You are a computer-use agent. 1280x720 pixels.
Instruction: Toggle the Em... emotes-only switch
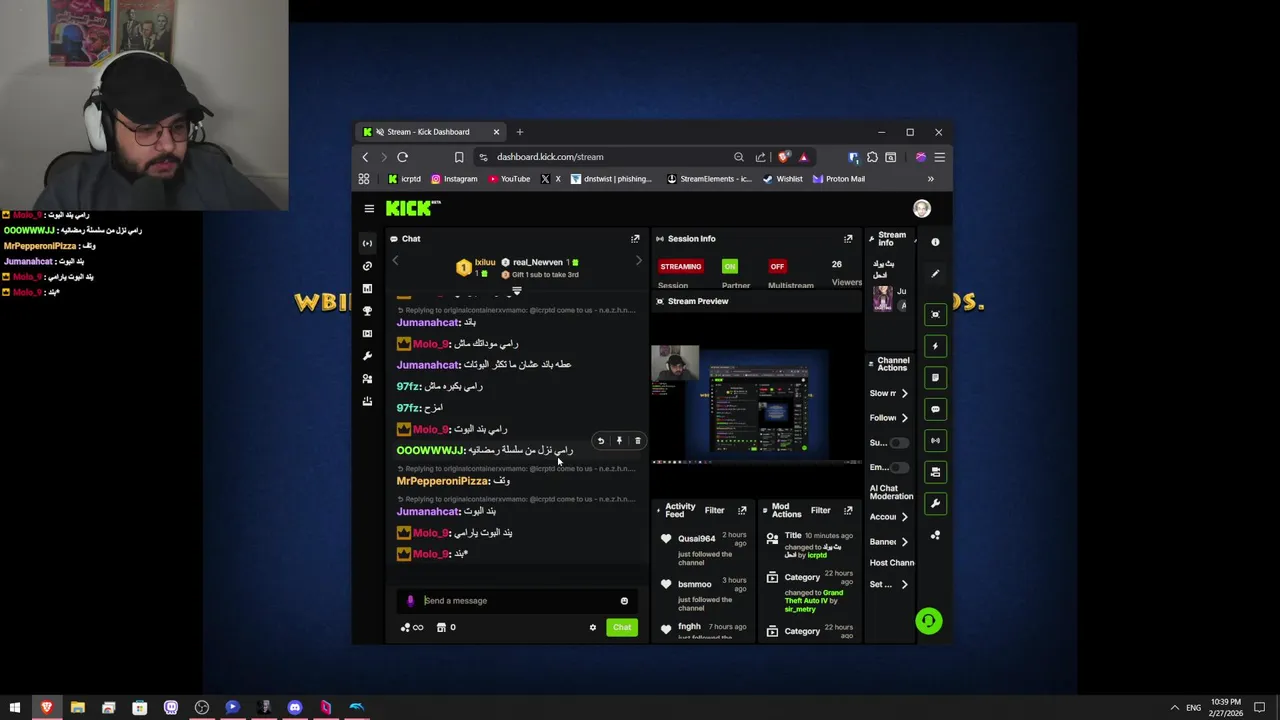(x=899, y=467)
